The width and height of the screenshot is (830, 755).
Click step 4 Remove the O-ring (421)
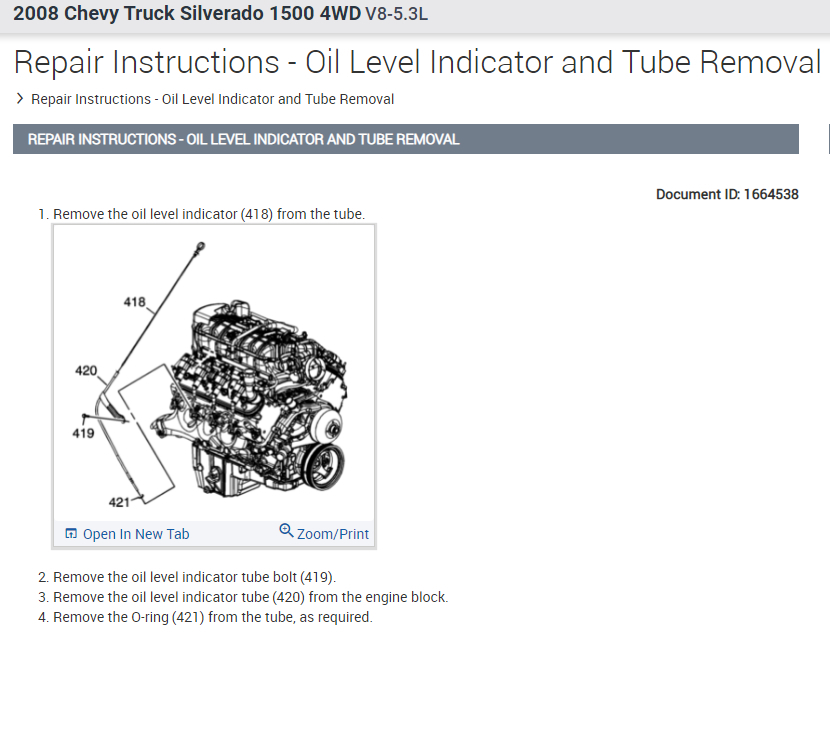205,617
